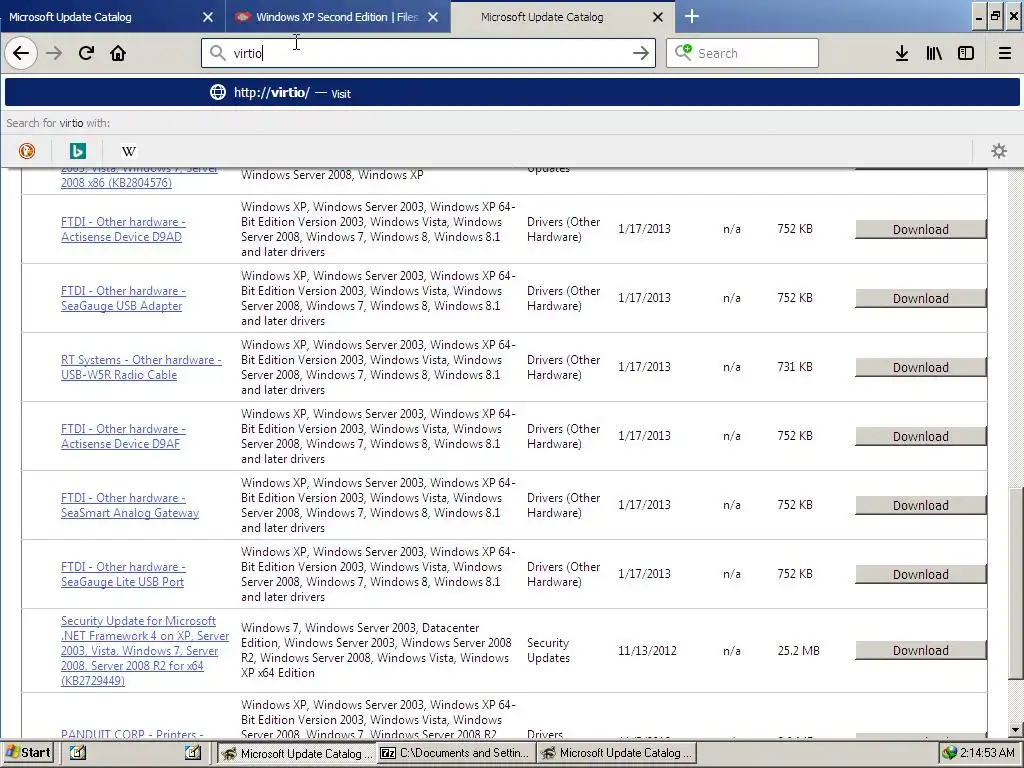This screenshot has width=1024, height=768.
Task: Open FTDI Actisense Device D9AF link
Action: pyautogui.click(x=123, y=436)
